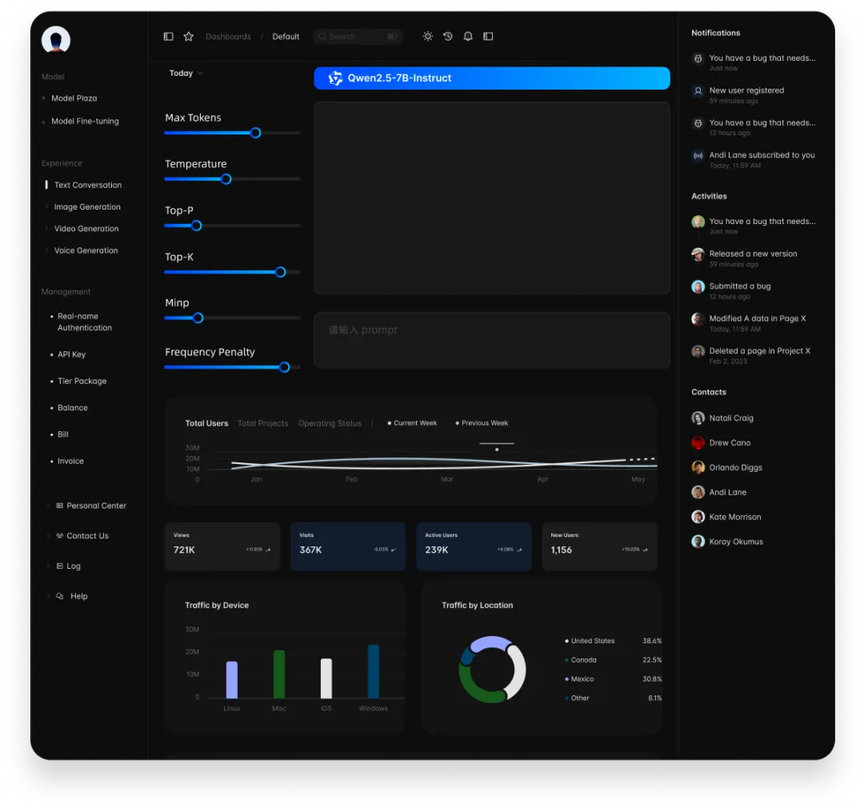864x808 pixels.
Task: Click the New Users 1,156 card
Action: point(600,546)
